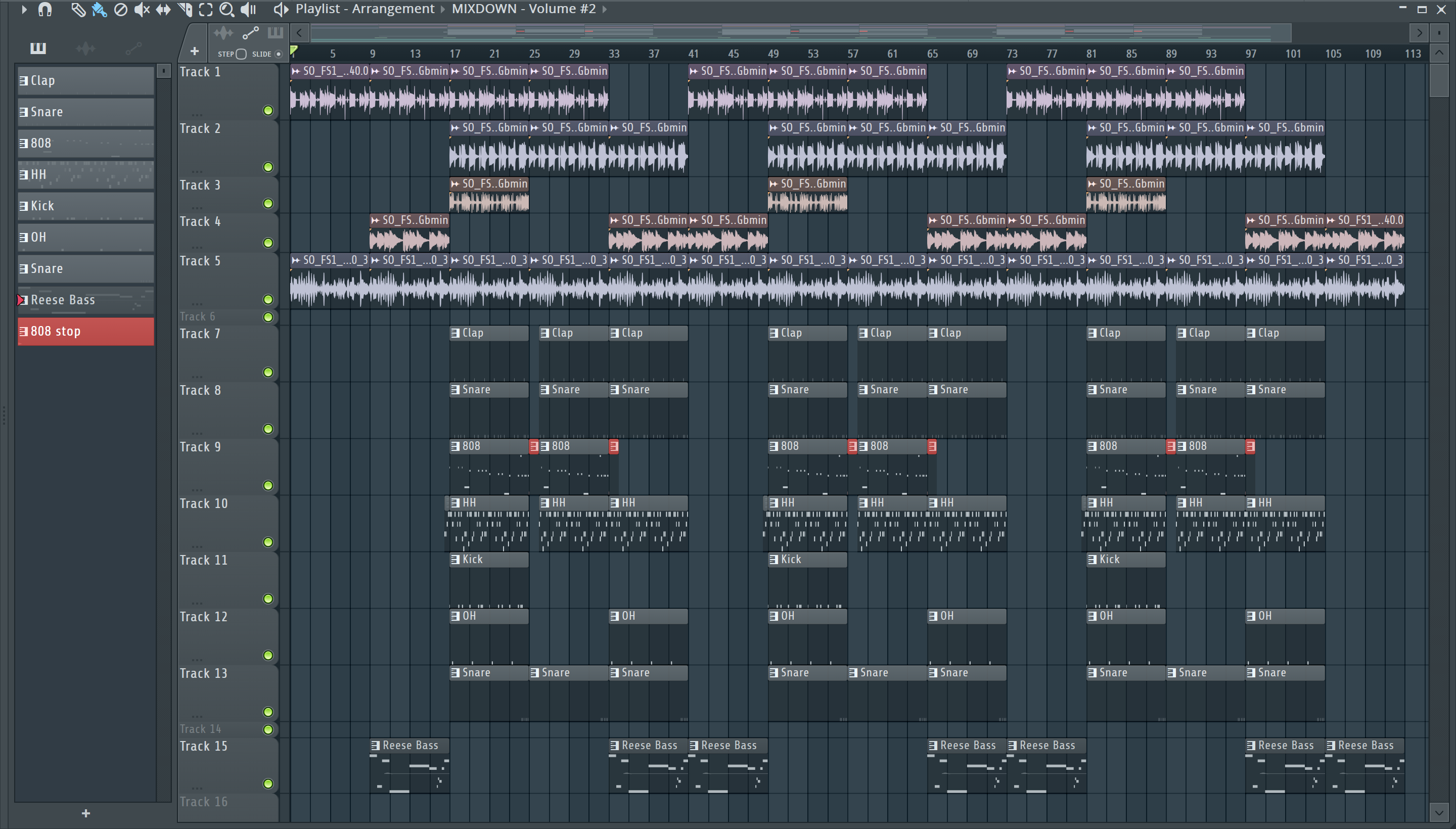Screen dimensions: 1456x829
Task: Select the 808 pattern in picker
Action: point(86,143)
